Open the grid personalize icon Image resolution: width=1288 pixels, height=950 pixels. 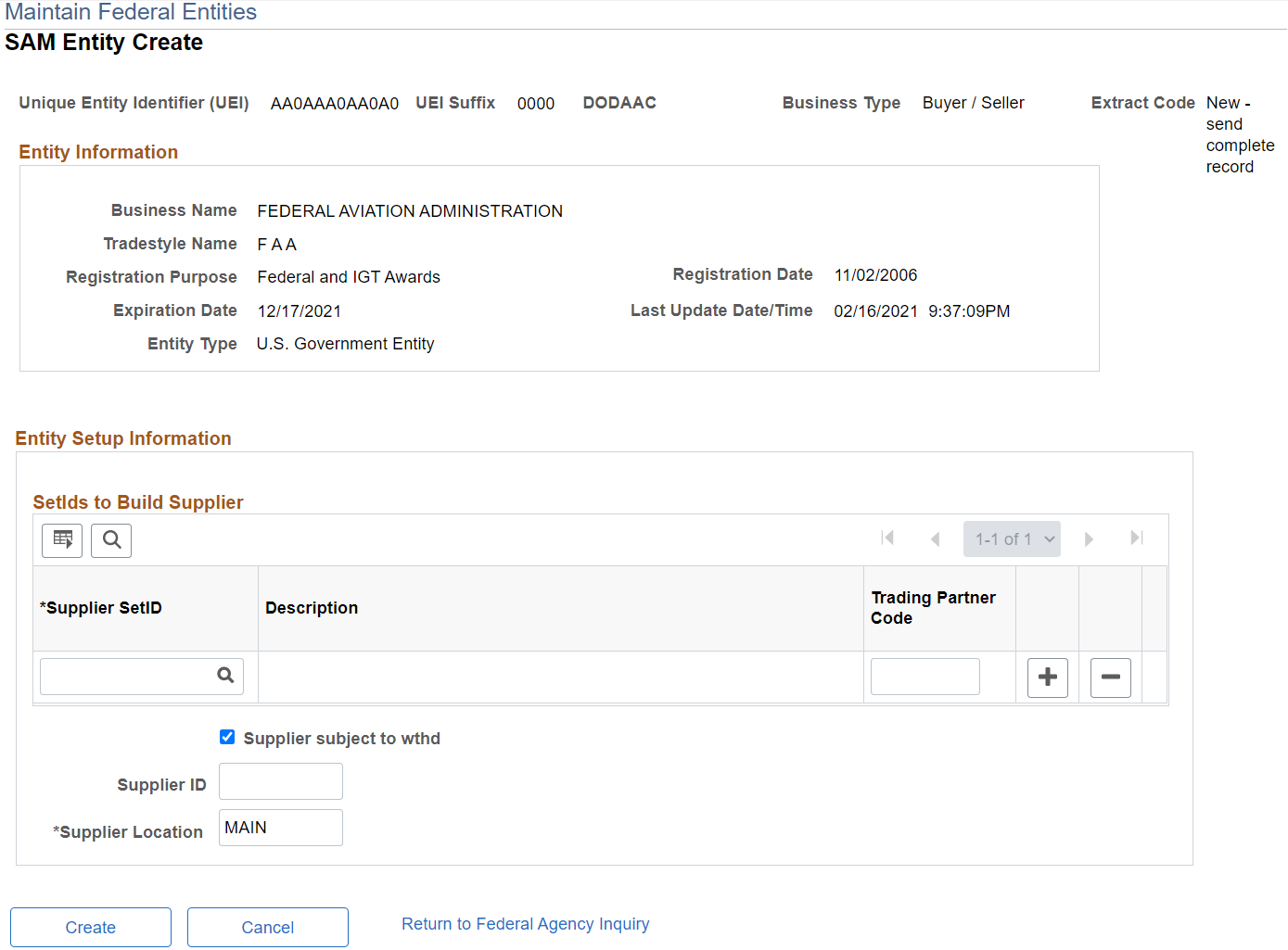coord(62,540)
